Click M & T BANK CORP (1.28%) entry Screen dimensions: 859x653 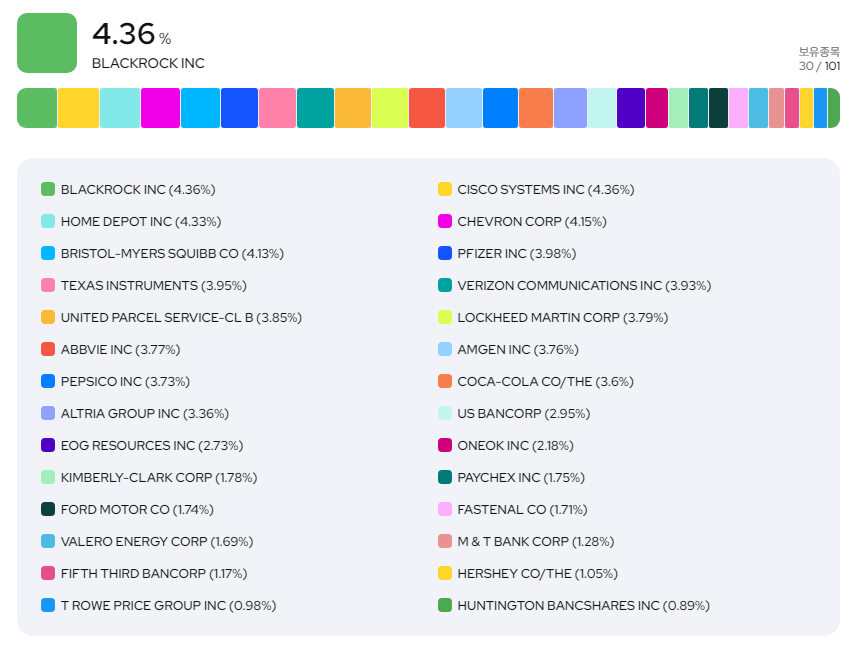tap(526, 542)
